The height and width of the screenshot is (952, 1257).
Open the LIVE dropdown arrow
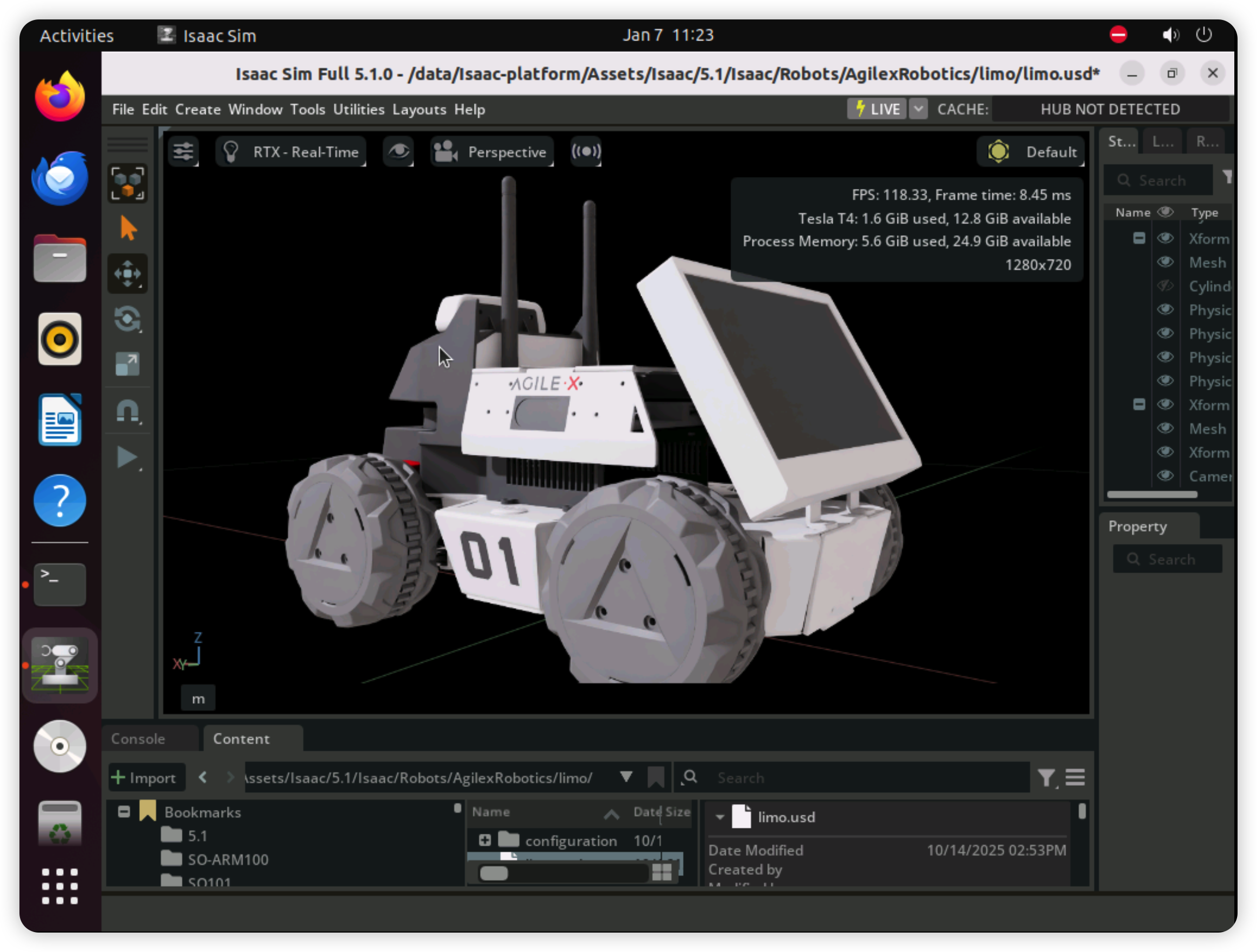(918, 108)
